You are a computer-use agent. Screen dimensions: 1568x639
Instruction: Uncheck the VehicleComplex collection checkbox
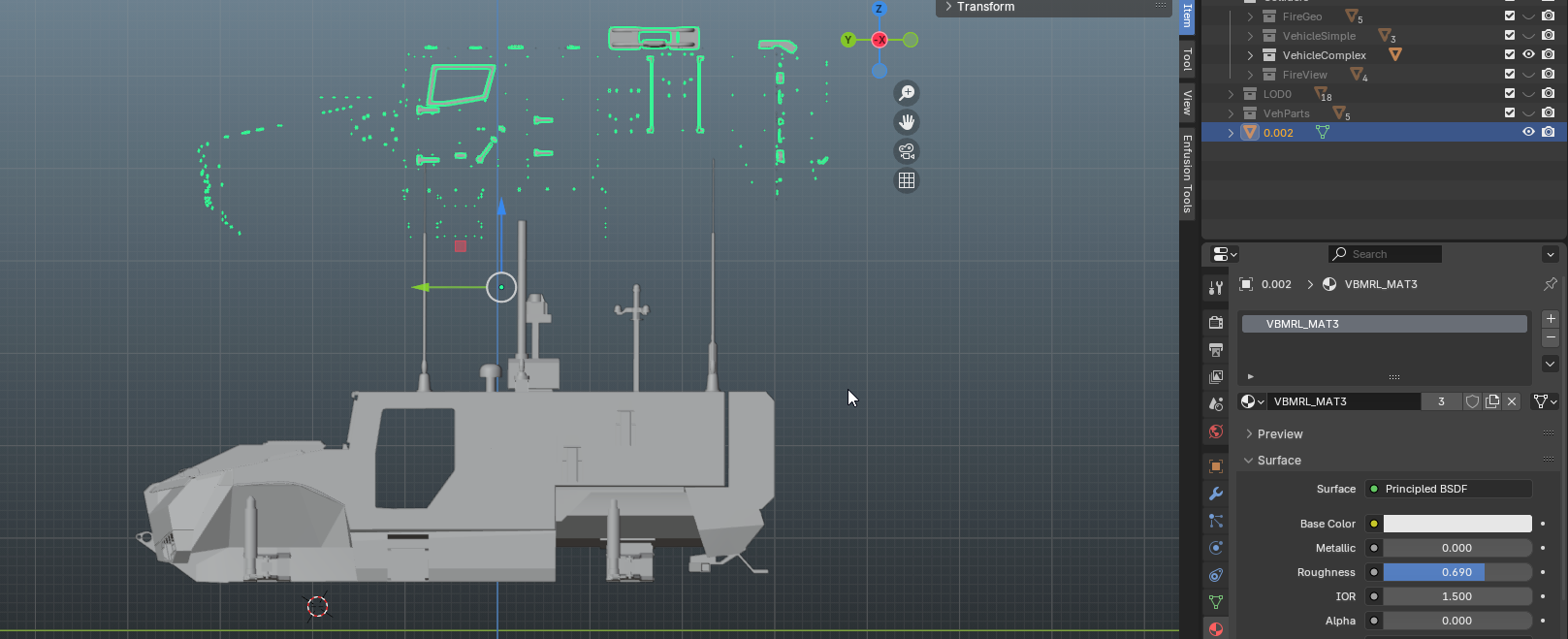point(1510,55)
